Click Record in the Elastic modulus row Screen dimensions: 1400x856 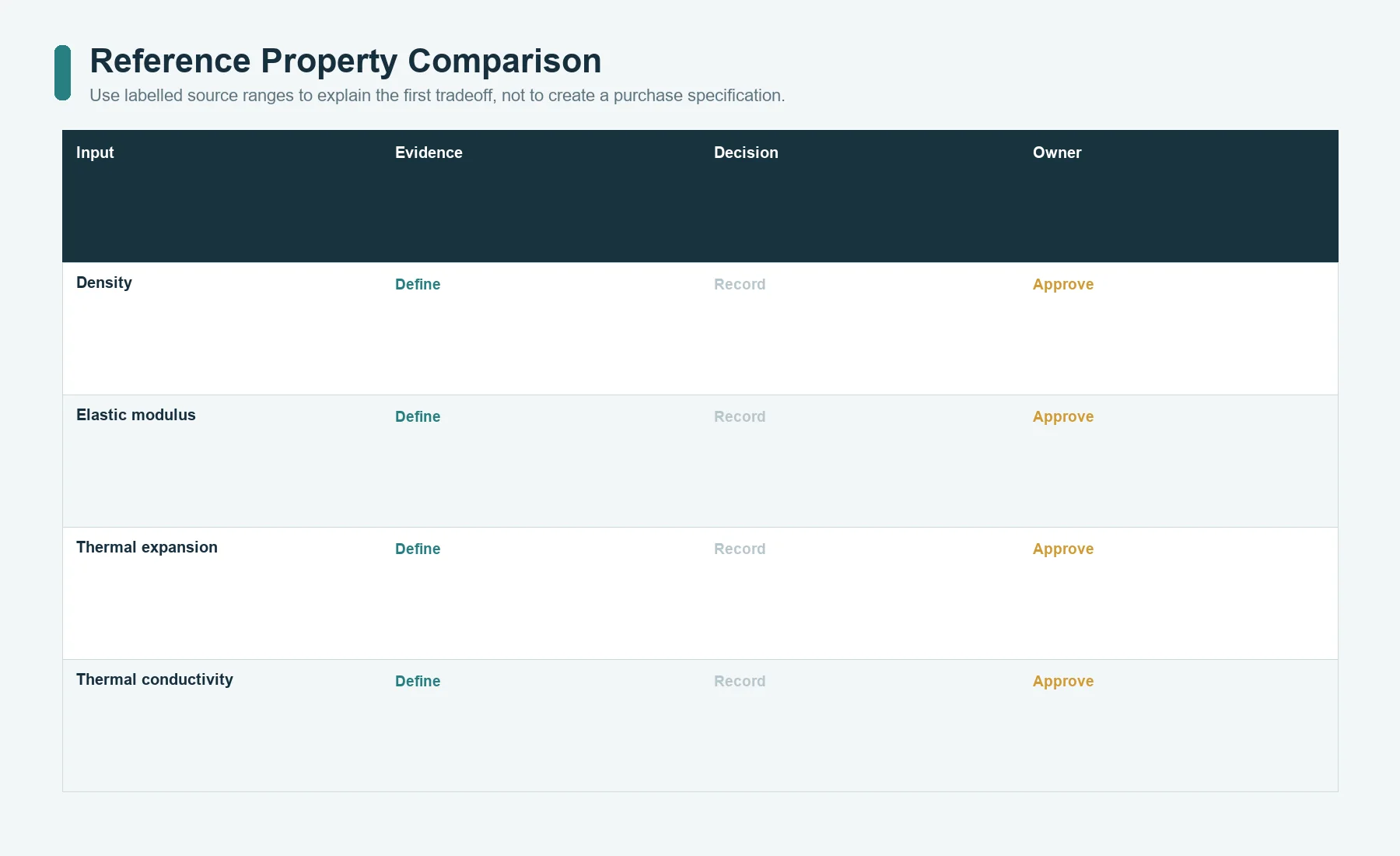coord(740,416)
